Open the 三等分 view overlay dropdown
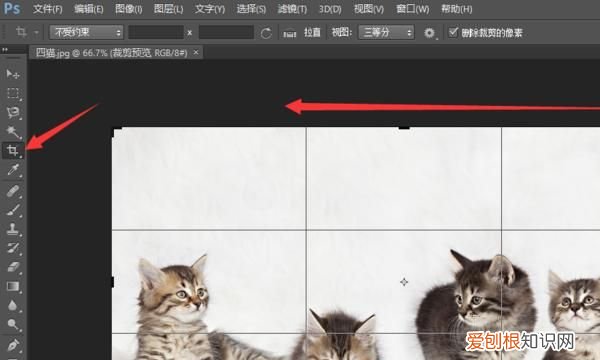 coord(386,33)
